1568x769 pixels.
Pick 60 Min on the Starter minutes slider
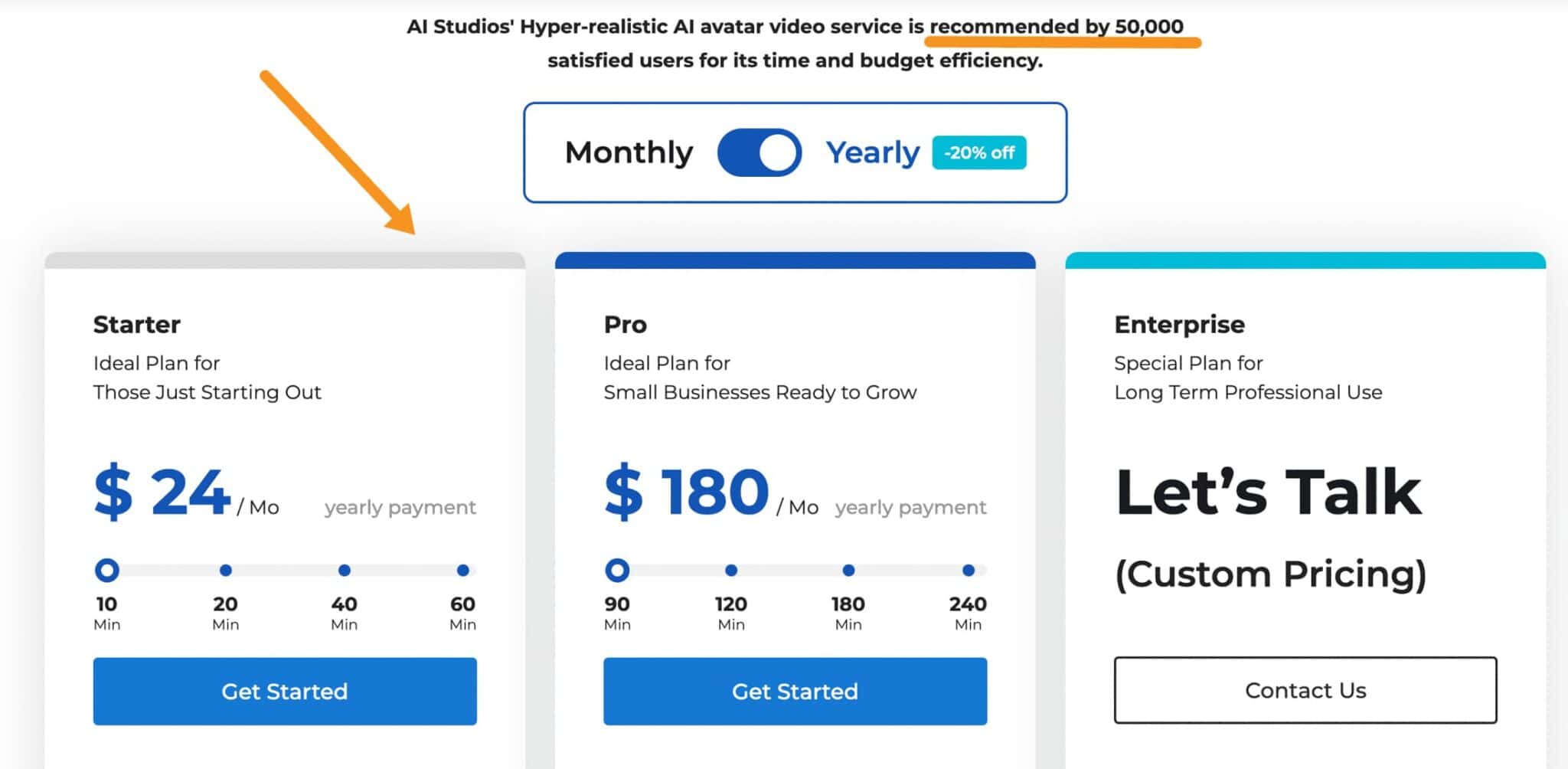click(462, 570)
